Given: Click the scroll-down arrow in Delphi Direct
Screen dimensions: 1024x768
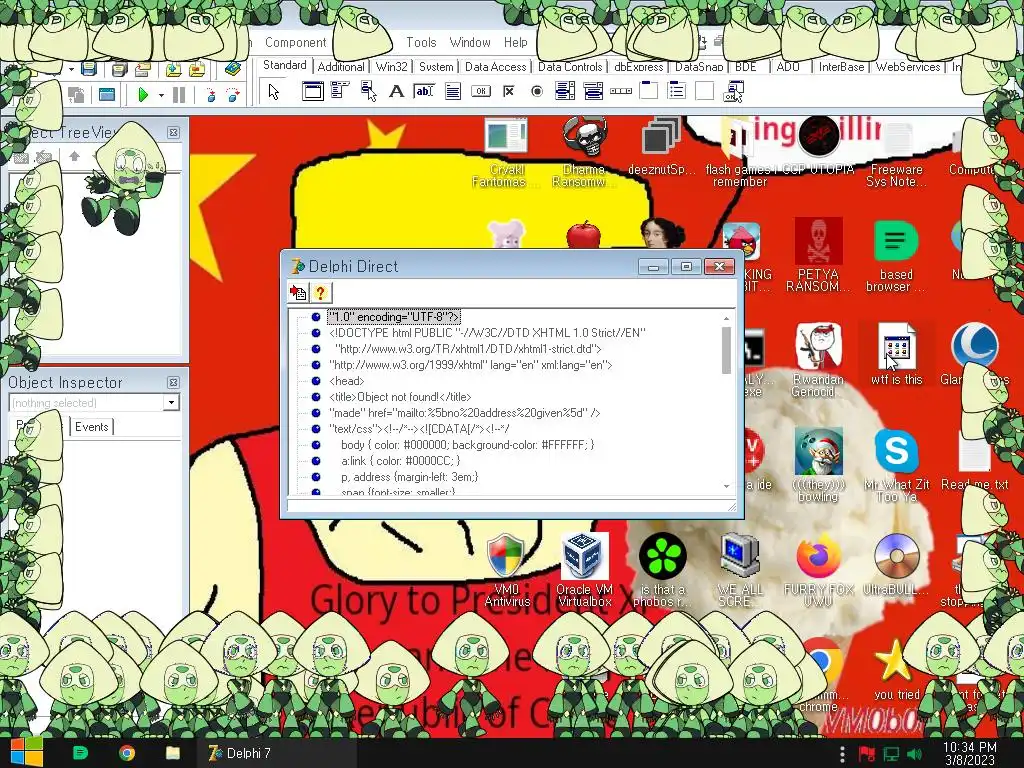Looking at the screenshot, I should coord(726,486).
